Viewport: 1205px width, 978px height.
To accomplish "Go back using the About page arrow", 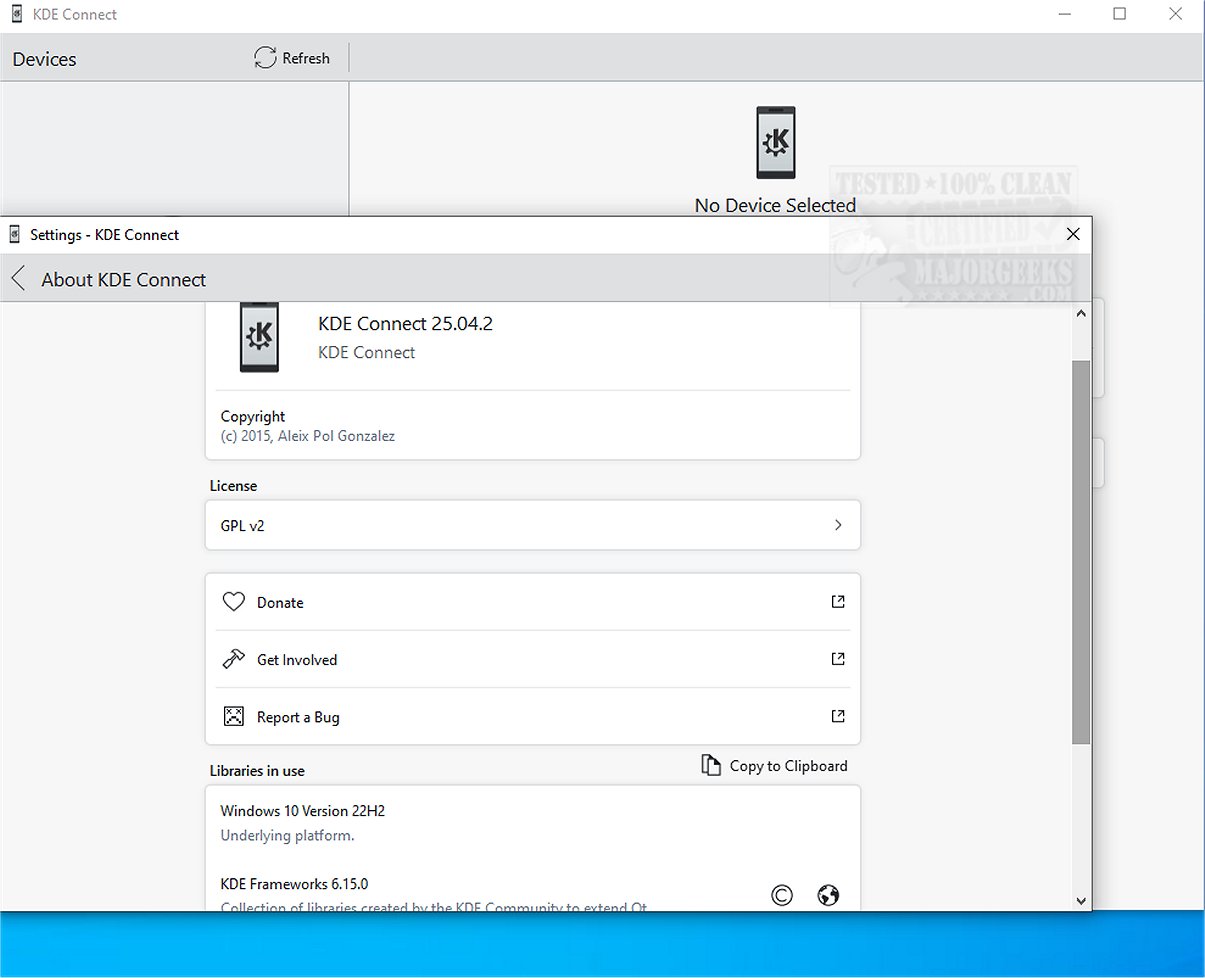I will click(18, 279).
